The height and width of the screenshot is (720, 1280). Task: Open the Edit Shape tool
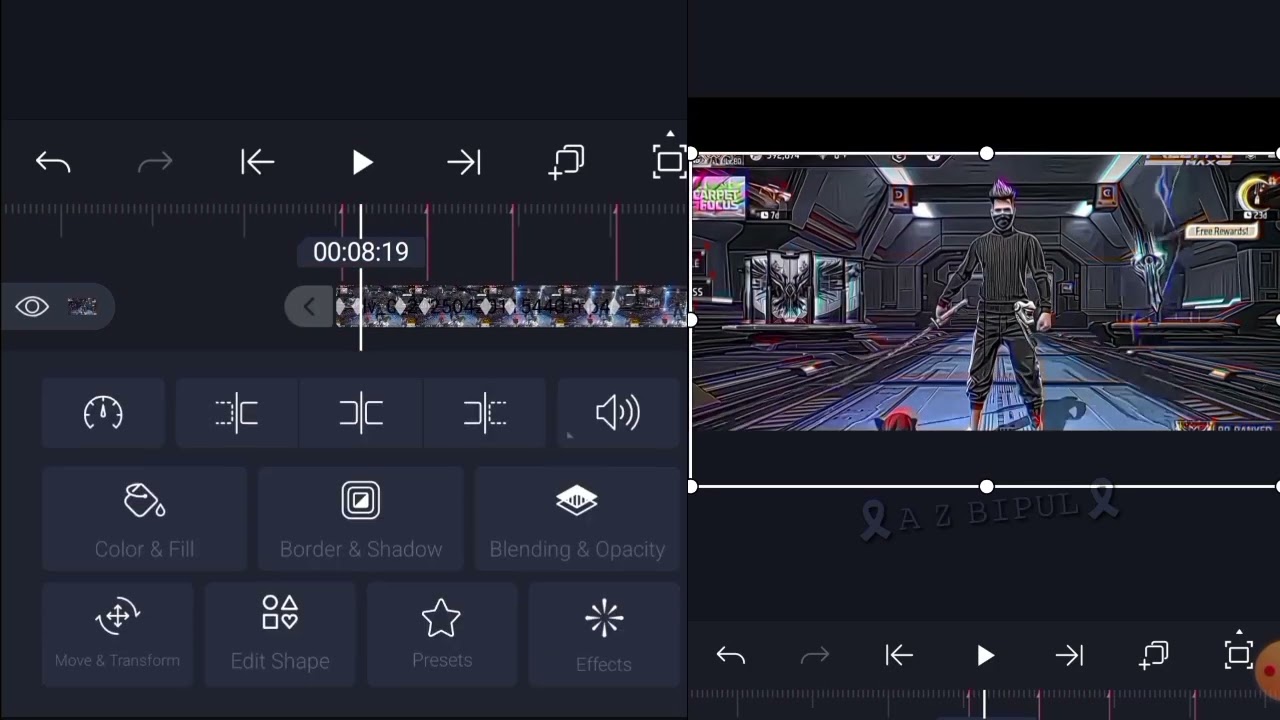click(280, 635)
